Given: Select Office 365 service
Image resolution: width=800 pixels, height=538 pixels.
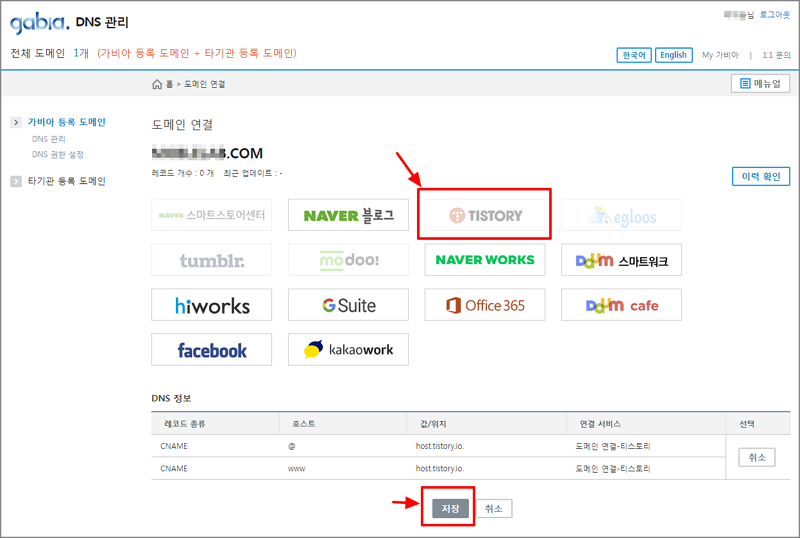Looking at the screenshot, I should [485, 305].
